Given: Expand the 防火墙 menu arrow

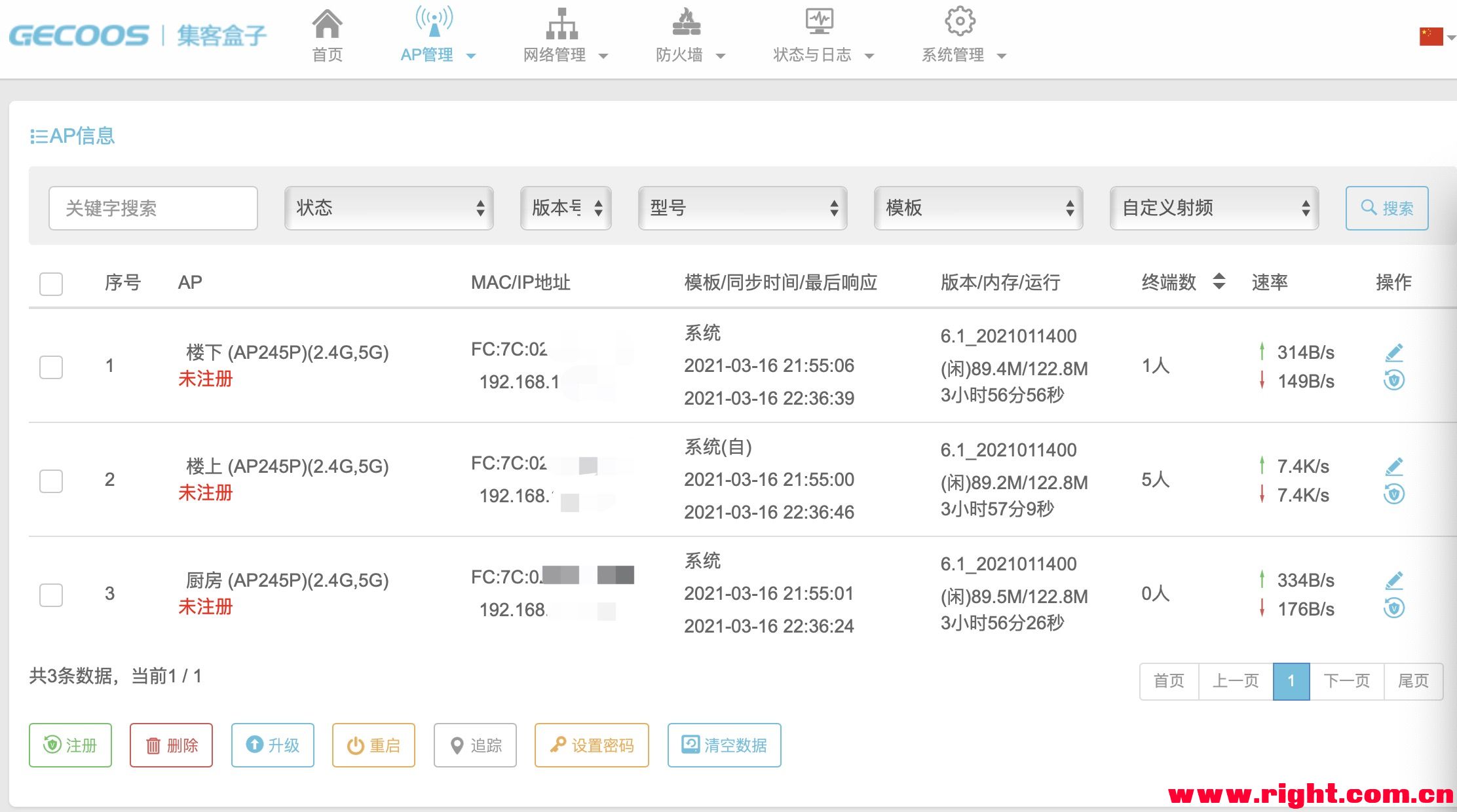Looking at the screenshot, I should (x=721, y=56).
